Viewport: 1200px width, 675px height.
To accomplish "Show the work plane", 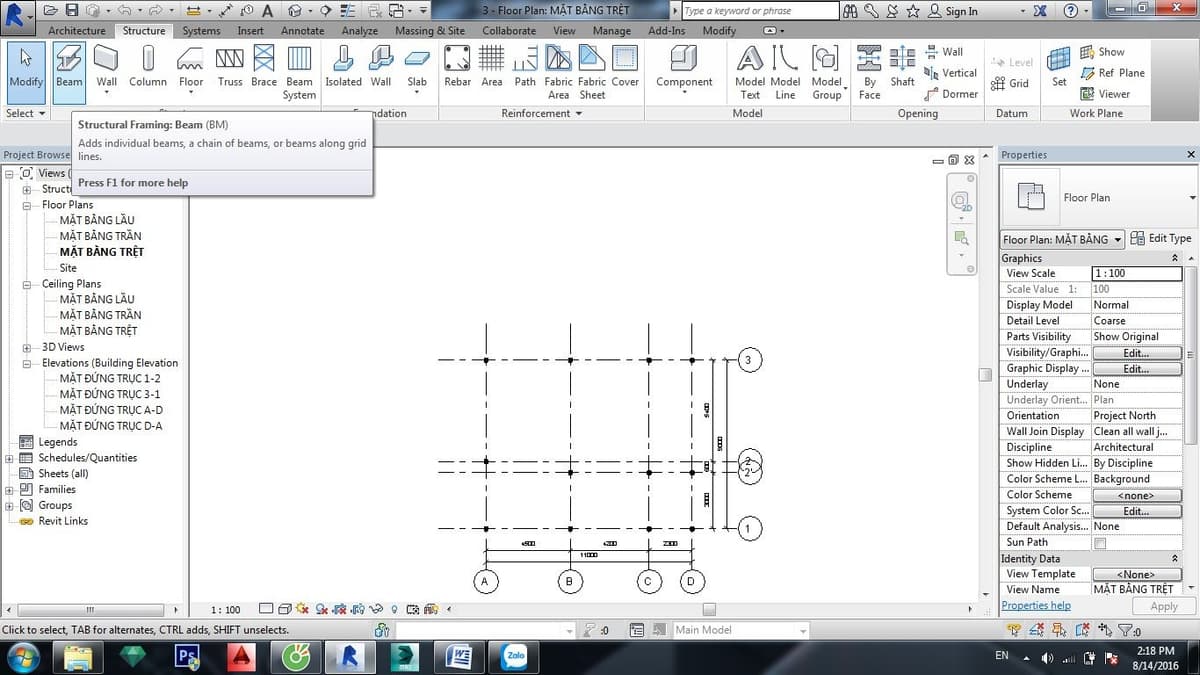I will click(1102, 52).
